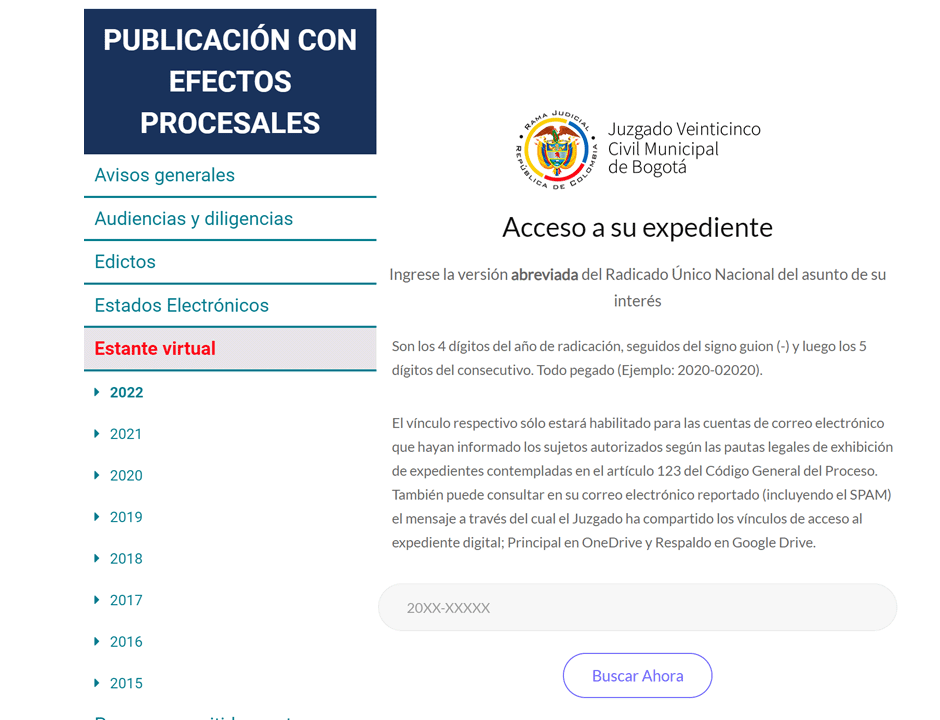Expand the 2022 year entry
The width and height of the screenshot is (940, 720).
click(126, 393)
